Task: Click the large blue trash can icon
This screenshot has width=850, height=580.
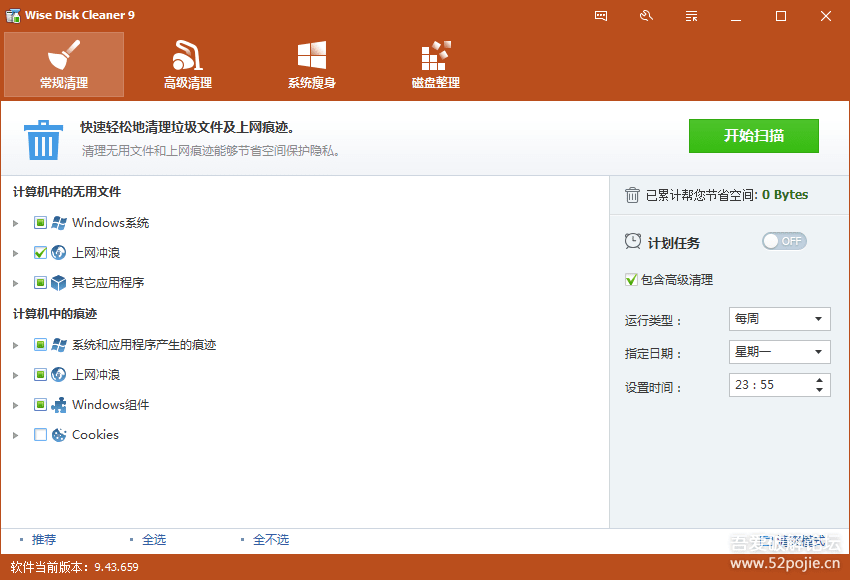Action: [x=43, y=140]
